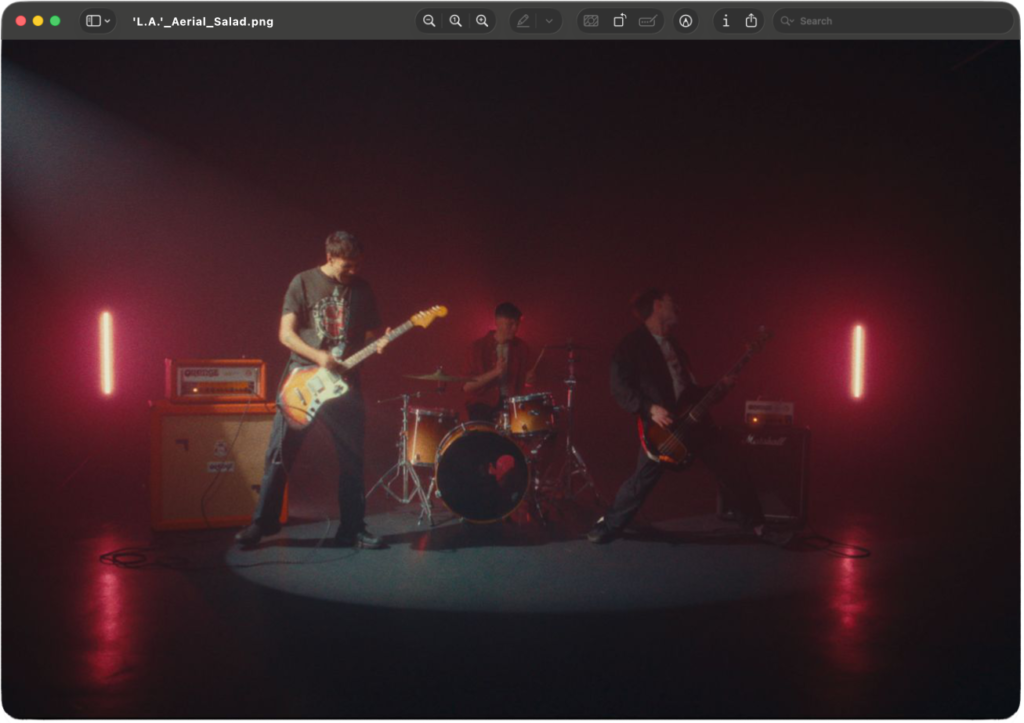1024x723 pixels.
Task: Click the form-filling icon beside Rotate
Action: pos(647,21)
